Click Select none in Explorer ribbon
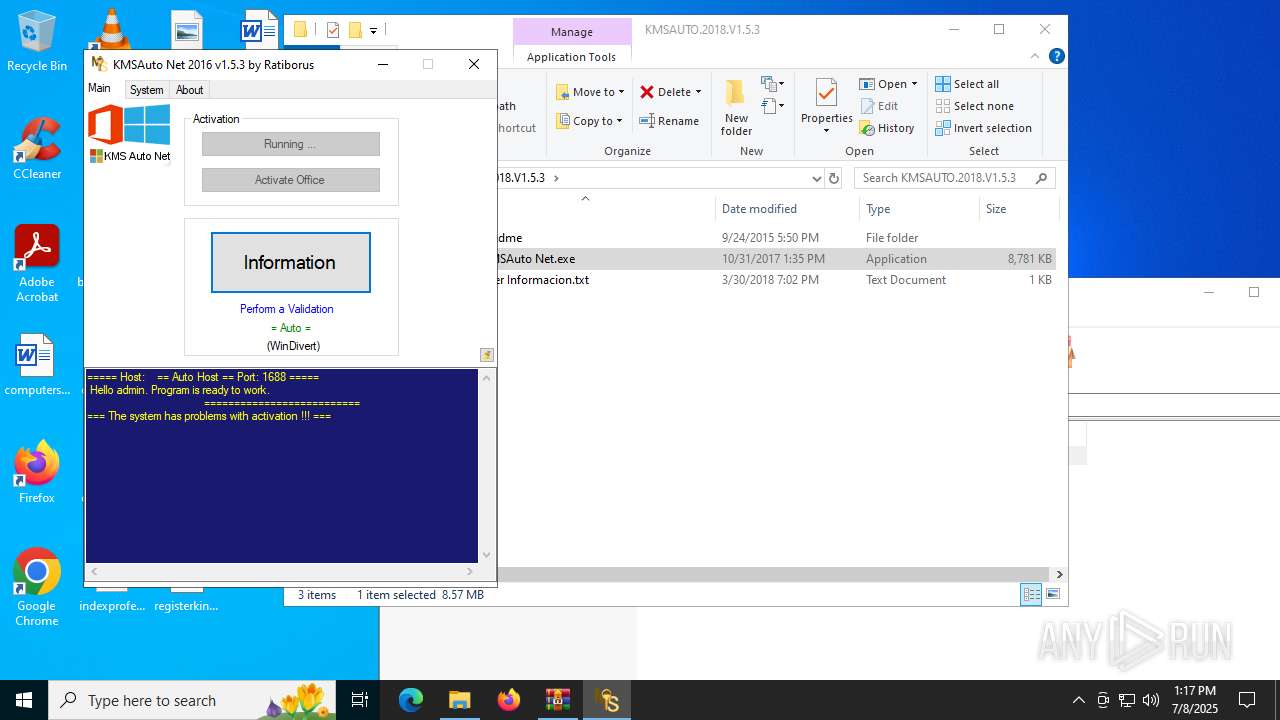Image resolution: width=1280 pixels, height=720 pixels. point(974,106)
